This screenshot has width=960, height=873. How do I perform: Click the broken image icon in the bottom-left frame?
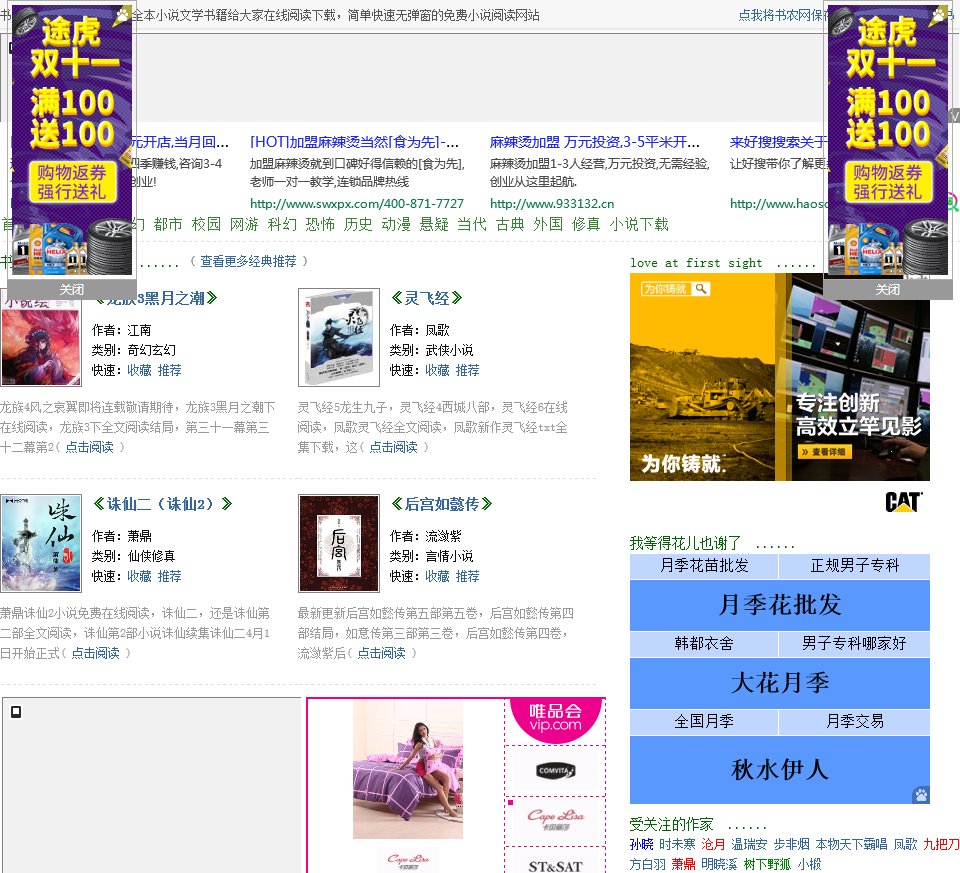(16, 712)
